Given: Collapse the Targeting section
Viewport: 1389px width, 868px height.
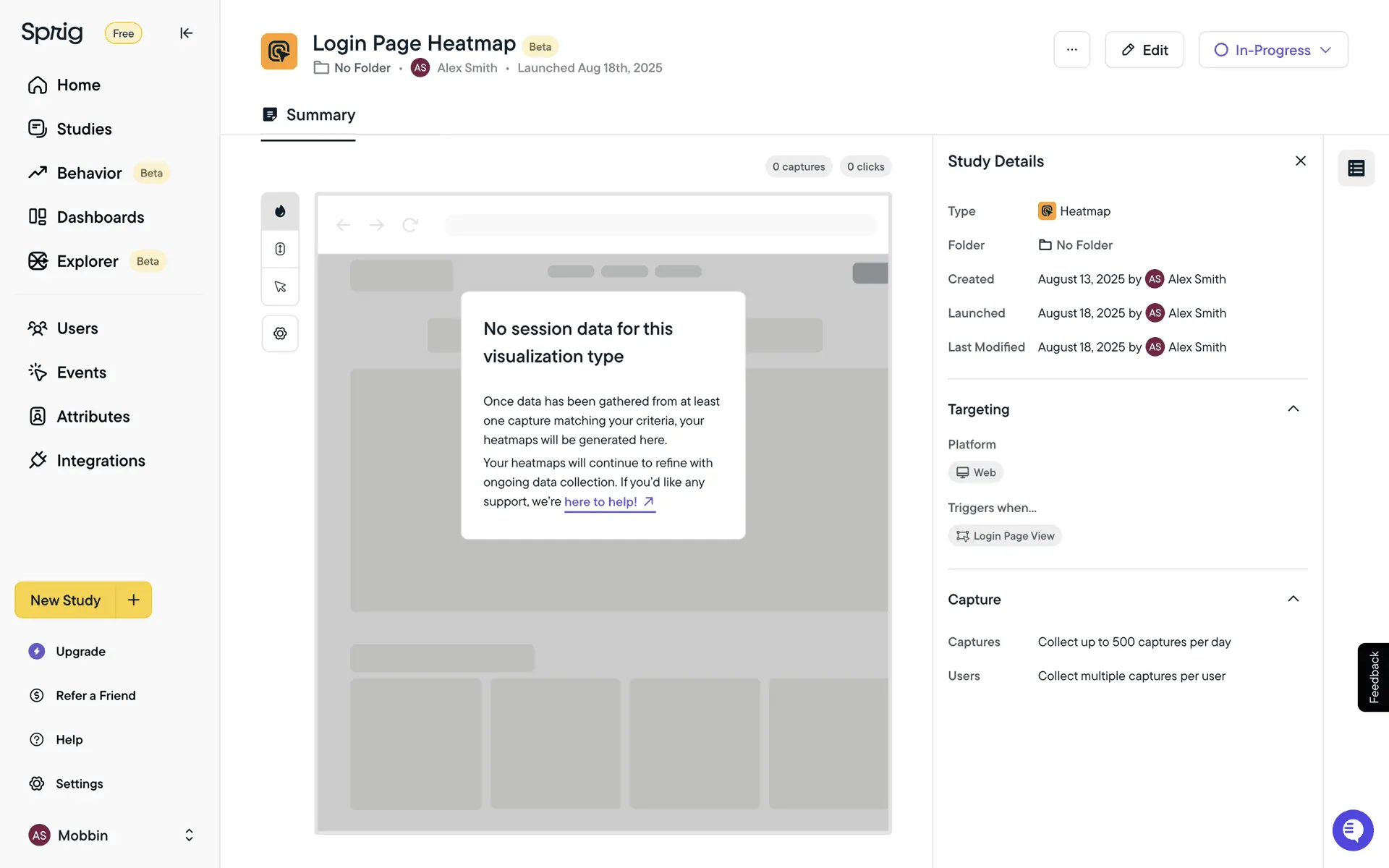Looking at the screenshot, I should [1293, 409].
